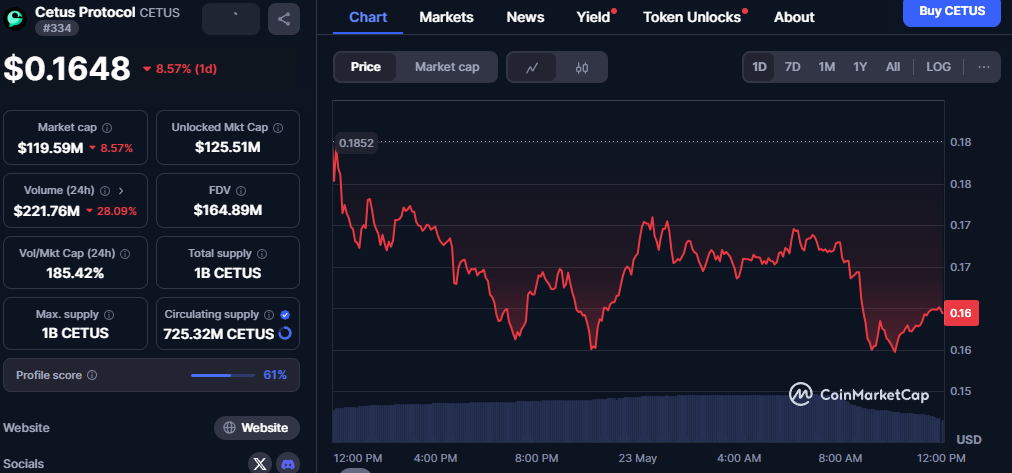Screen dimensions: 1012x473
Task: Click the $0.1648 price text
Action: [67, 68]
